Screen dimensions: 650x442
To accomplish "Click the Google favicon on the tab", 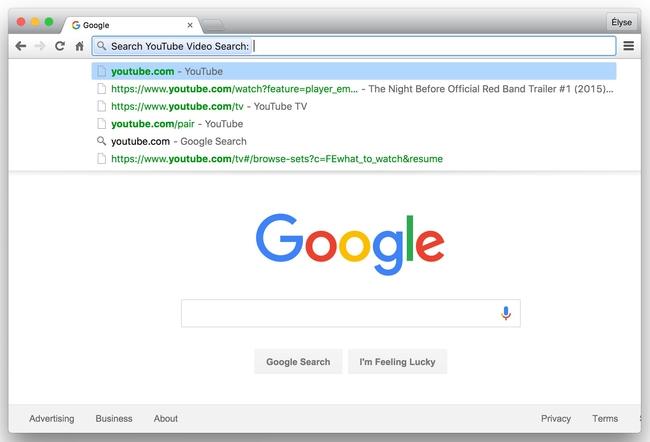I will coord(76,25).
